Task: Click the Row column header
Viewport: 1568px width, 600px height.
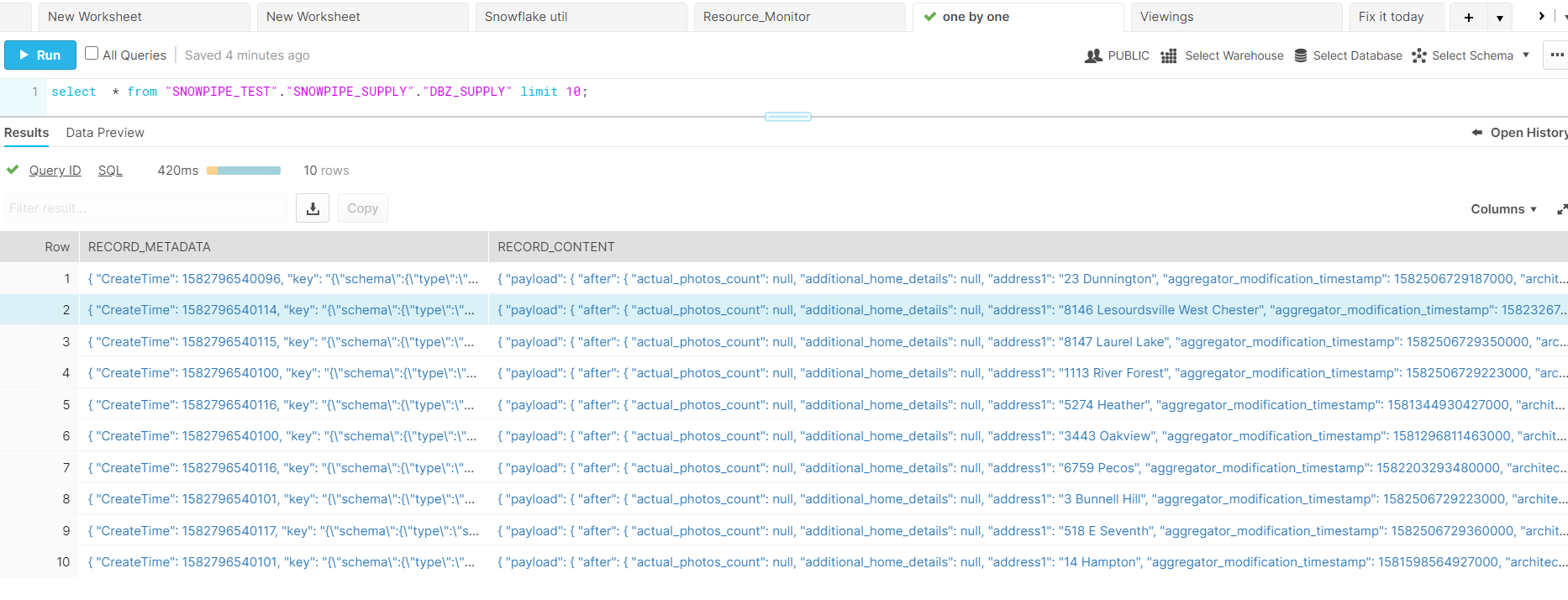Action: point(39,247)
